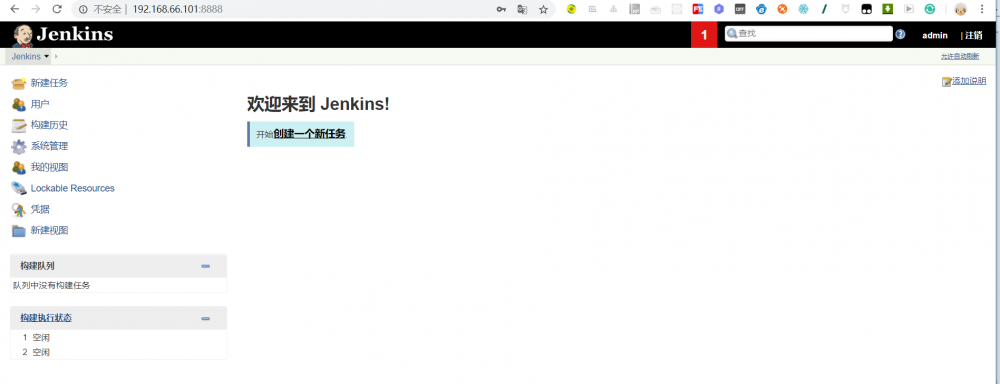This screenshot has width=1000, height=384.
Task: Click the 添加说明 edit note icon
Action: [x=946, y=82]
